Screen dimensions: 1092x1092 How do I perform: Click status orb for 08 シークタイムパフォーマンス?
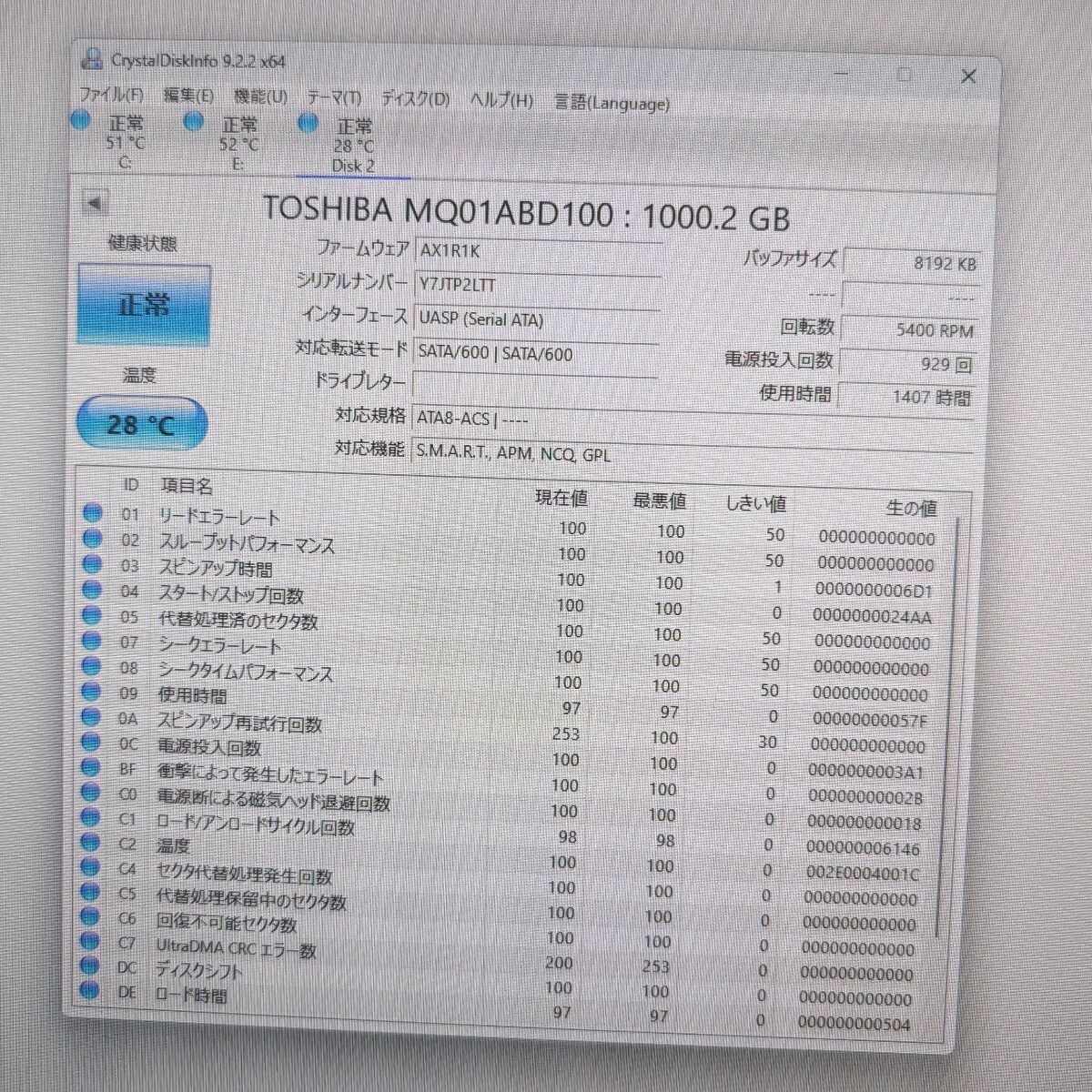[x=92, y=665]
